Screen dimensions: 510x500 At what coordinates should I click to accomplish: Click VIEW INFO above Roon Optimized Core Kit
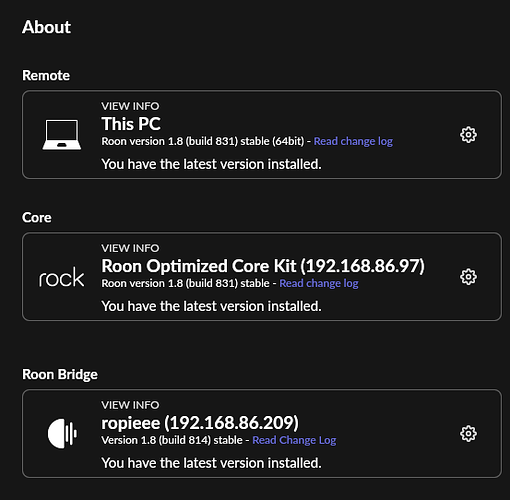[x=130, y=248]
